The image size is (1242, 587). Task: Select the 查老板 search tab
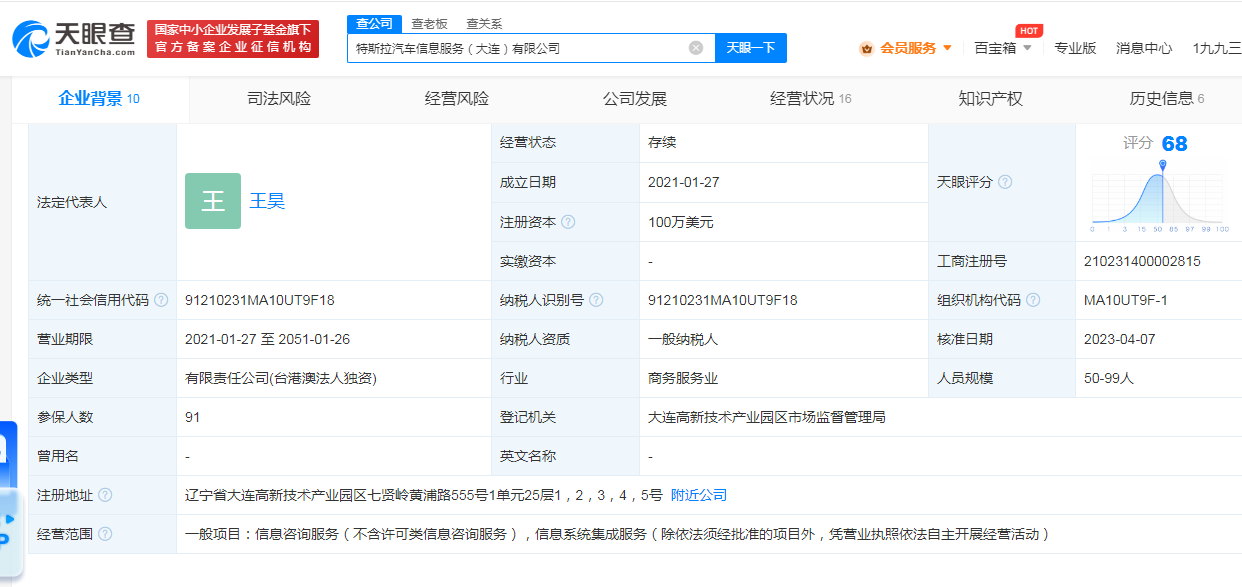[429, 24]
